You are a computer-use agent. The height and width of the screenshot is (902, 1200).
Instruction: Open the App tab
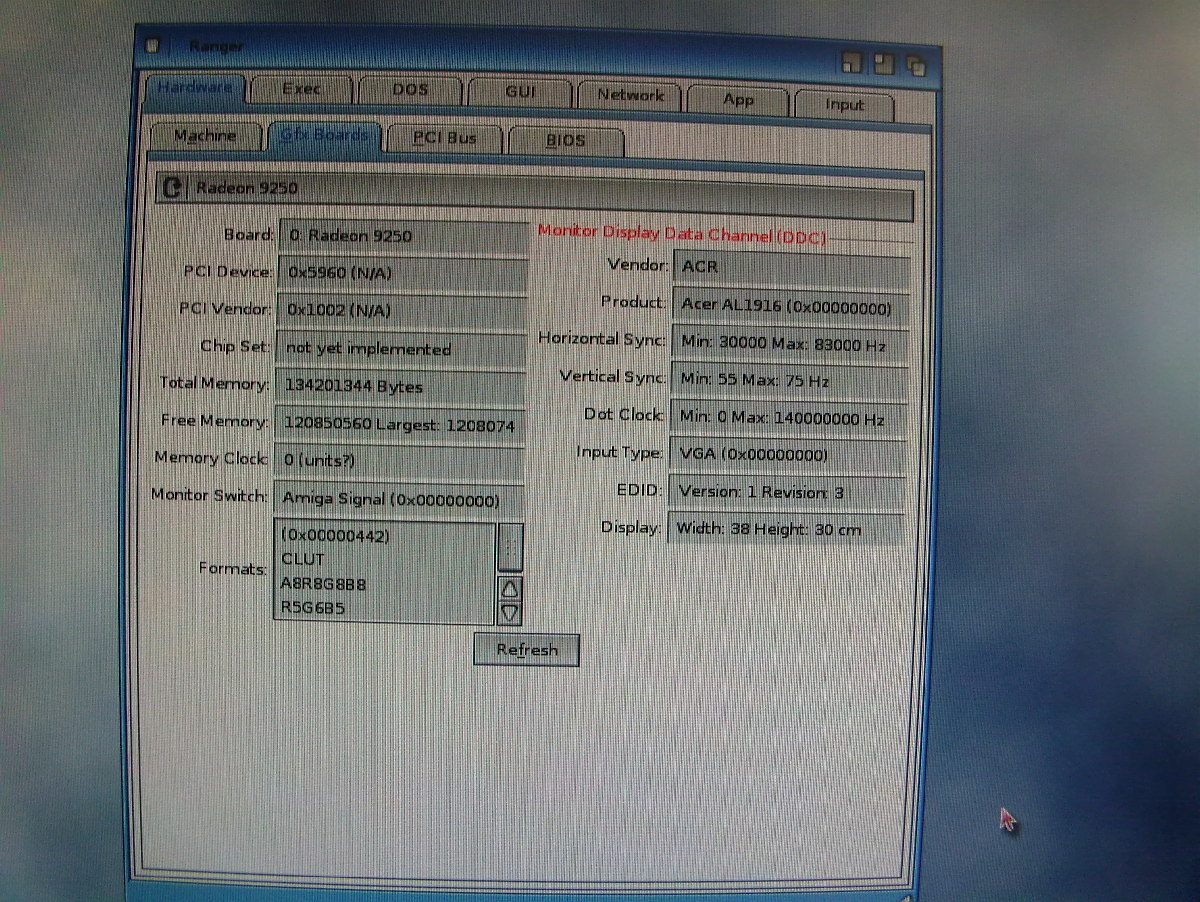pos(738,100)
